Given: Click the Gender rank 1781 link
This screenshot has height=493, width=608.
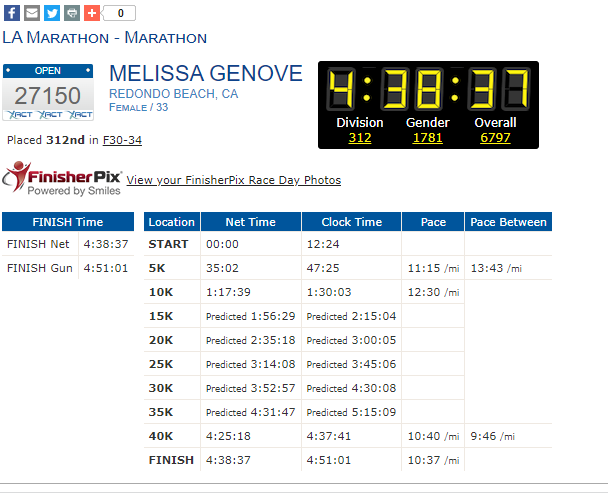Looking at the screenshot, I should 427,138.
